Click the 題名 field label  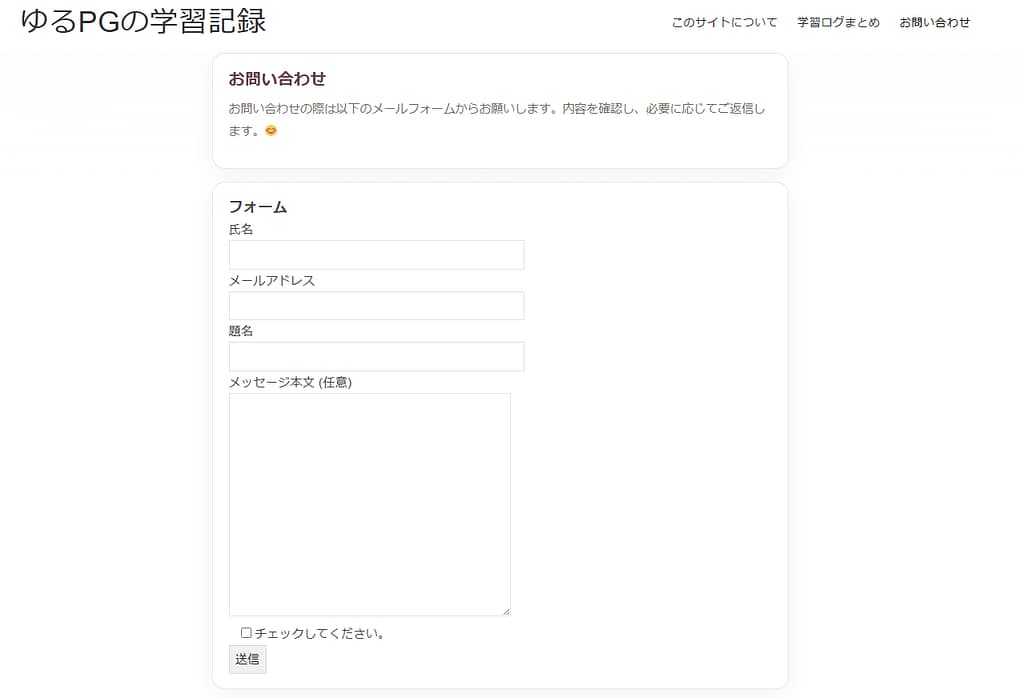241,331
